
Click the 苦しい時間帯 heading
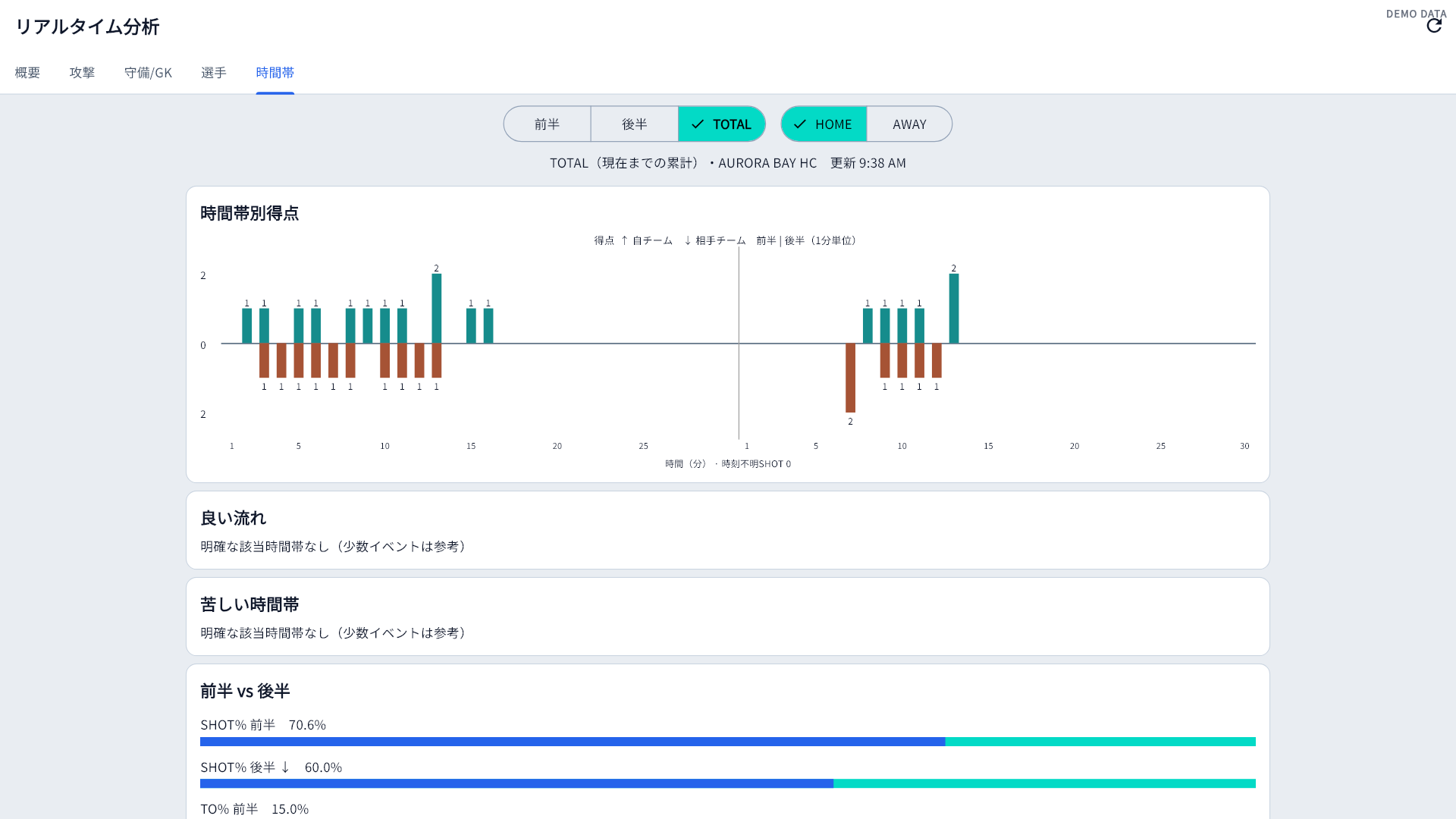249,604
